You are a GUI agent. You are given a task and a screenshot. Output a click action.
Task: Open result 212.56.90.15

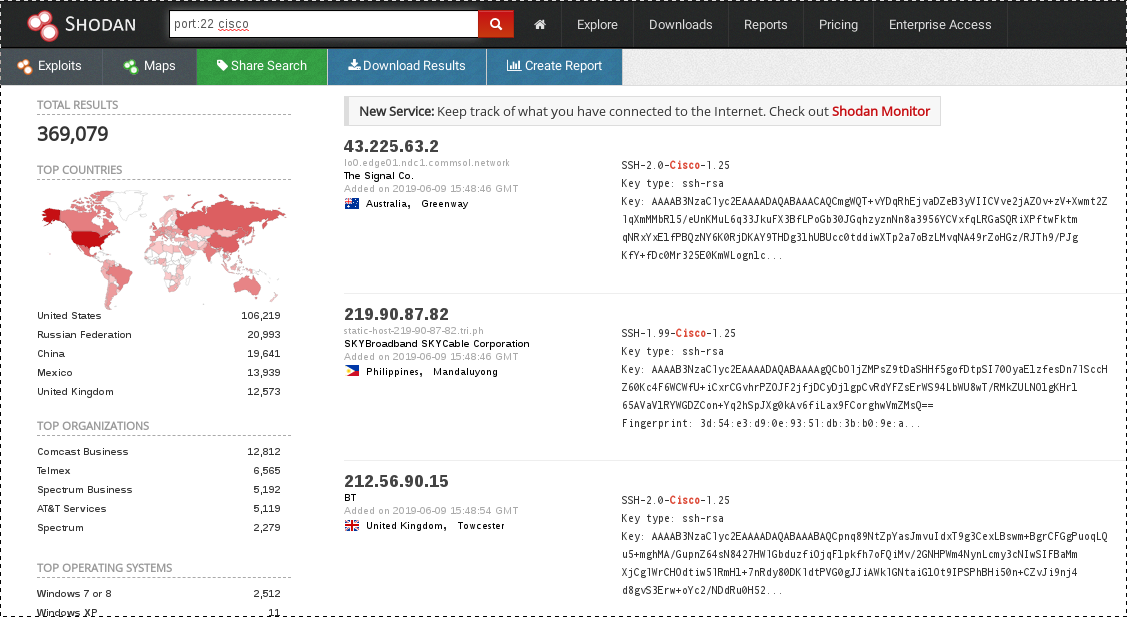point(396,481)
